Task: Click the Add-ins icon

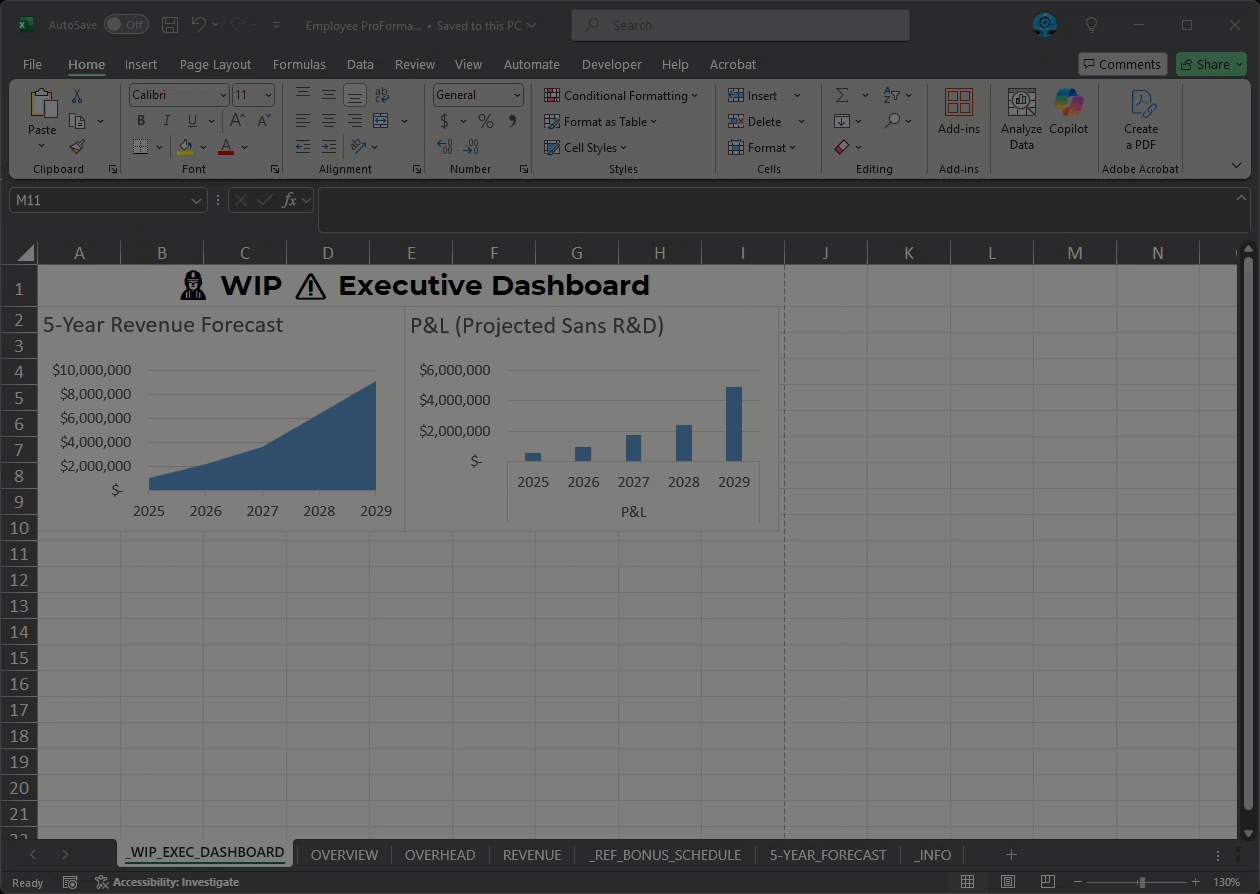Action: pos(958,112)
